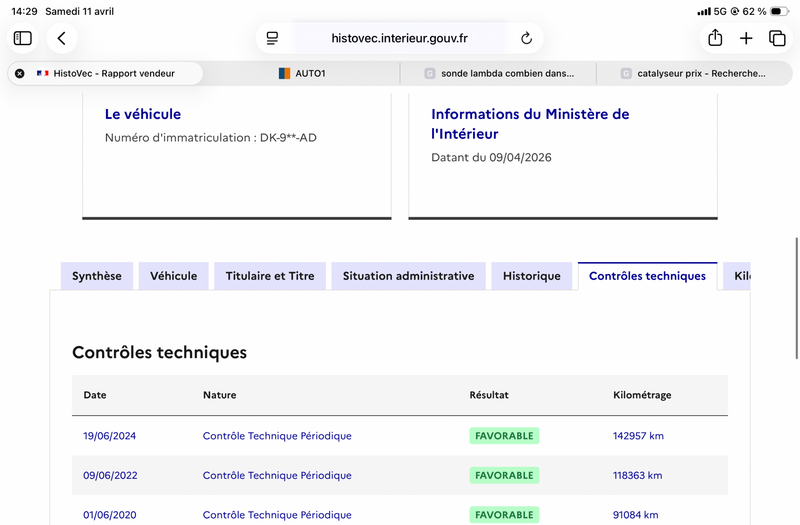Toggle the Safari sidebar icon
The height and width of the screenshot is (525, 800).
click(22, 38)
